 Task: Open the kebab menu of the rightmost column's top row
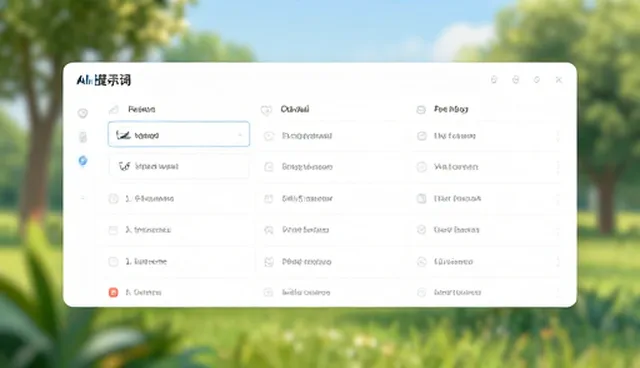(558, 136)
